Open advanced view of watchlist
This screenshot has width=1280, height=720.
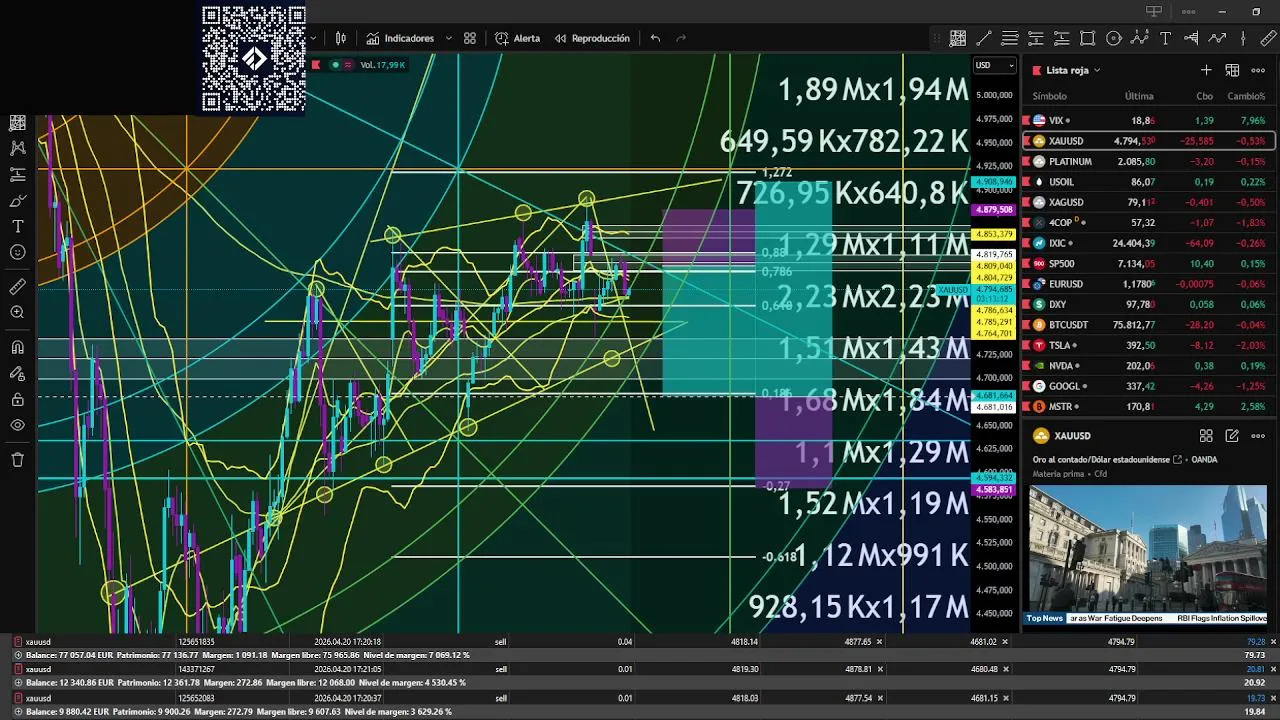point(1232,70)
